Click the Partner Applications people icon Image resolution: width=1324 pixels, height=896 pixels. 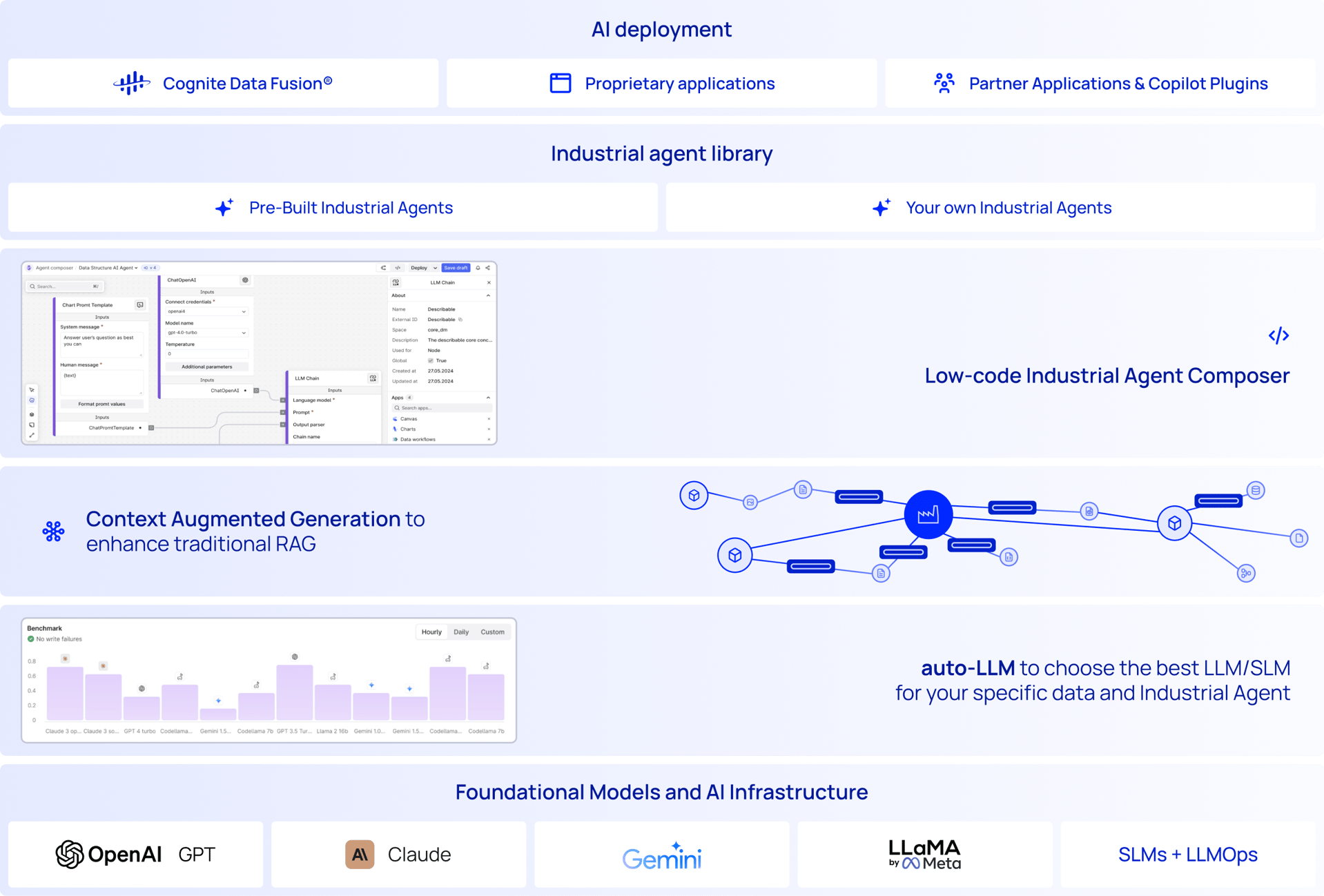coord(944,83)
